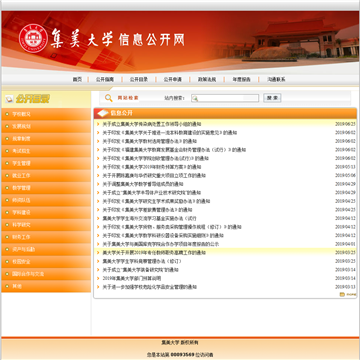Click the 集美大学信息公开网 banner title
Viewport: 360px width, 360px height.
[118, 38]
